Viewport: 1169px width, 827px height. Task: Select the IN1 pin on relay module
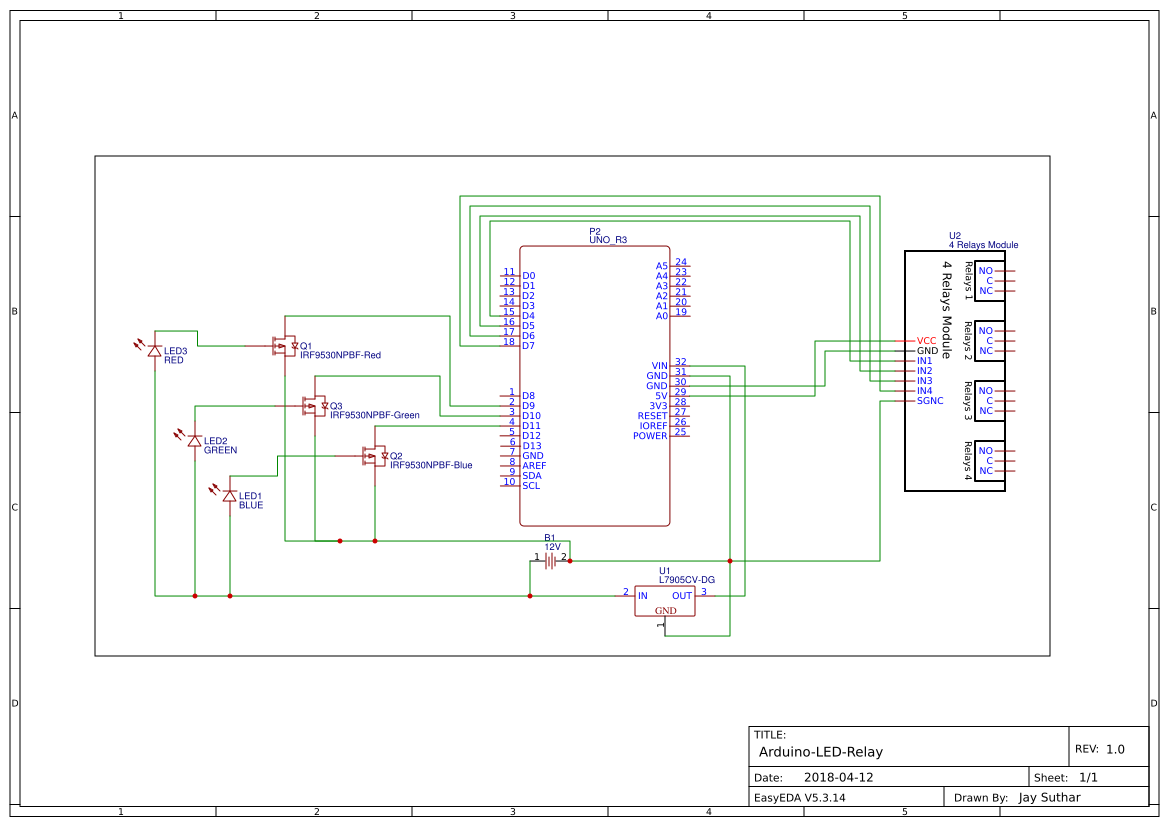[x=924, y=361]
